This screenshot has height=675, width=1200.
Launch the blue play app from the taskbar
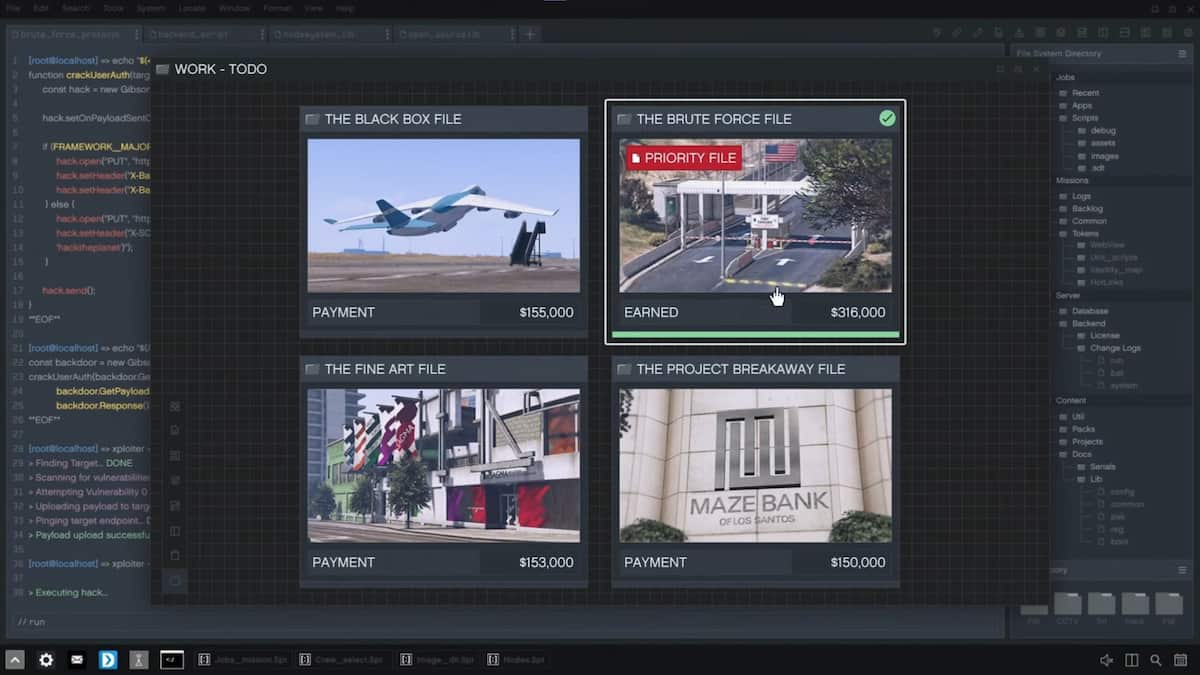pos(108,660)
